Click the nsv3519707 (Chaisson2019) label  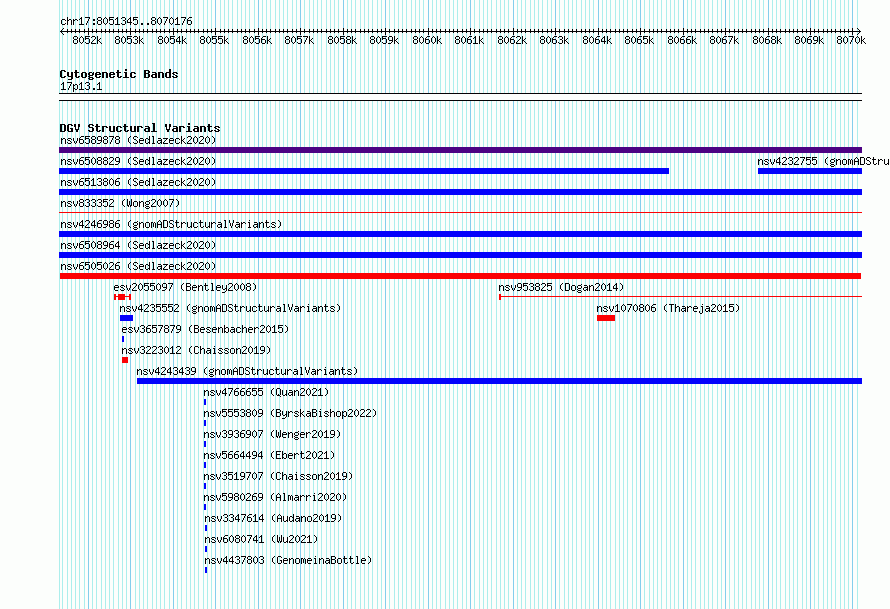[278, 476]
